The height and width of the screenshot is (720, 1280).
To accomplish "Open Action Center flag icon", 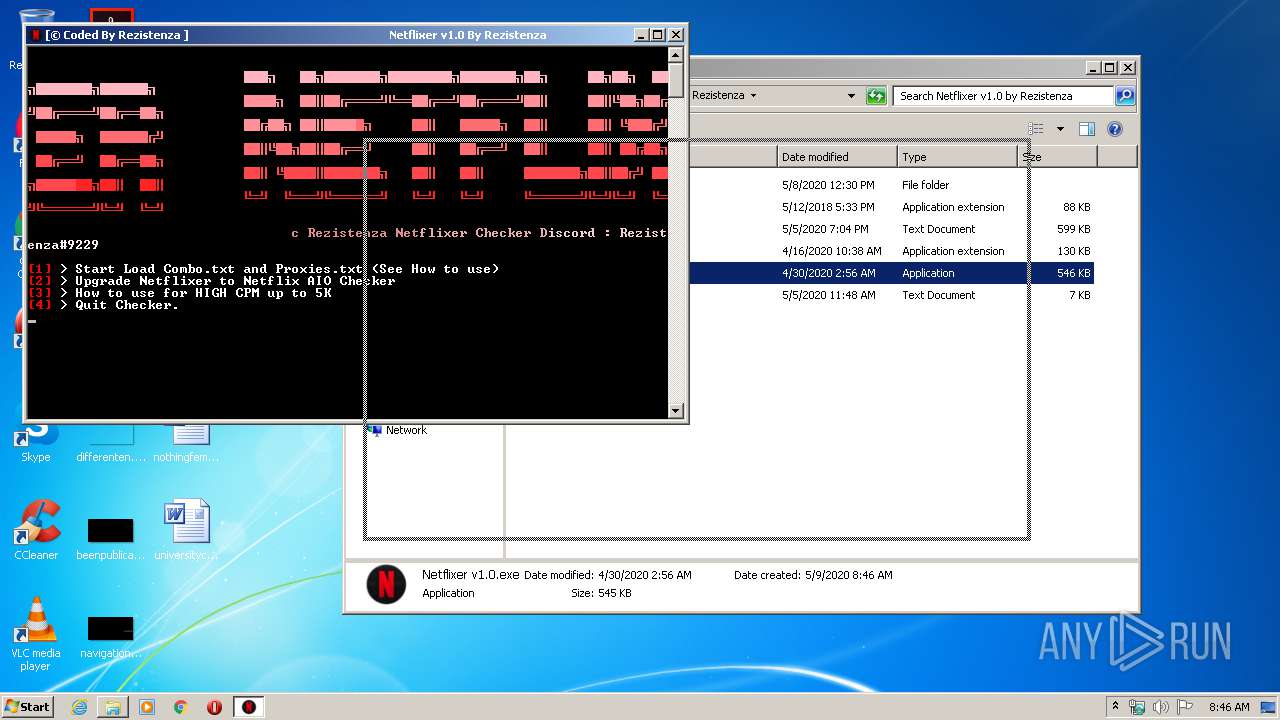I will [1184, 707].
